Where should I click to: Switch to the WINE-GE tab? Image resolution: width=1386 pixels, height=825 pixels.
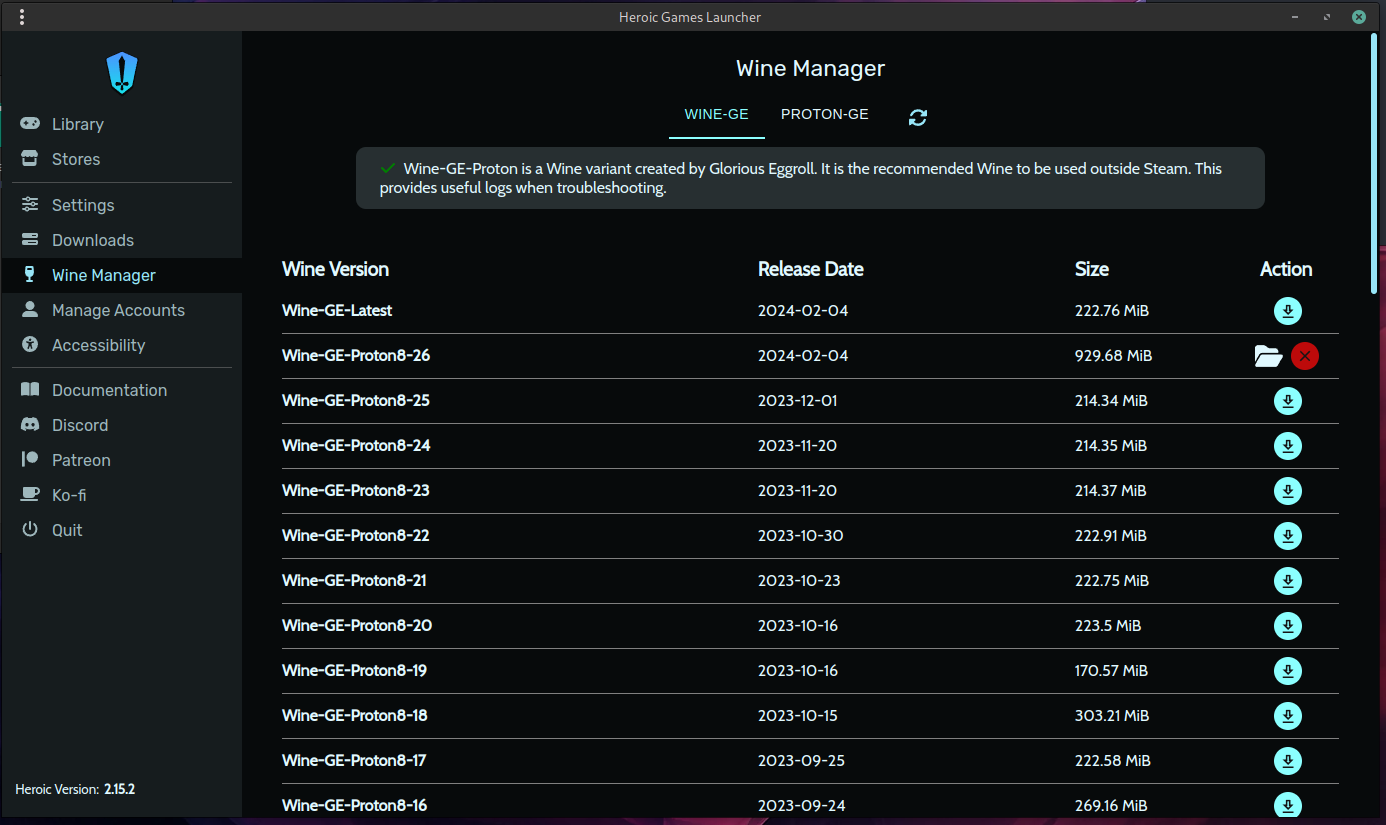[x=716, y=114]
